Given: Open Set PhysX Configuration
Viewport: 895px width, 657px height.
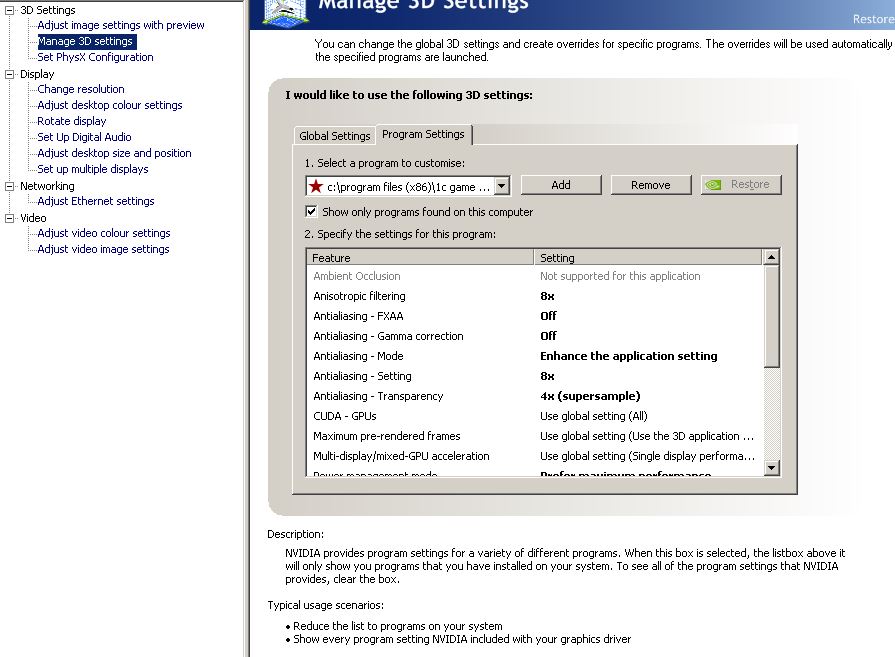Looking at the screenshot, I should [x=95, y=57].
